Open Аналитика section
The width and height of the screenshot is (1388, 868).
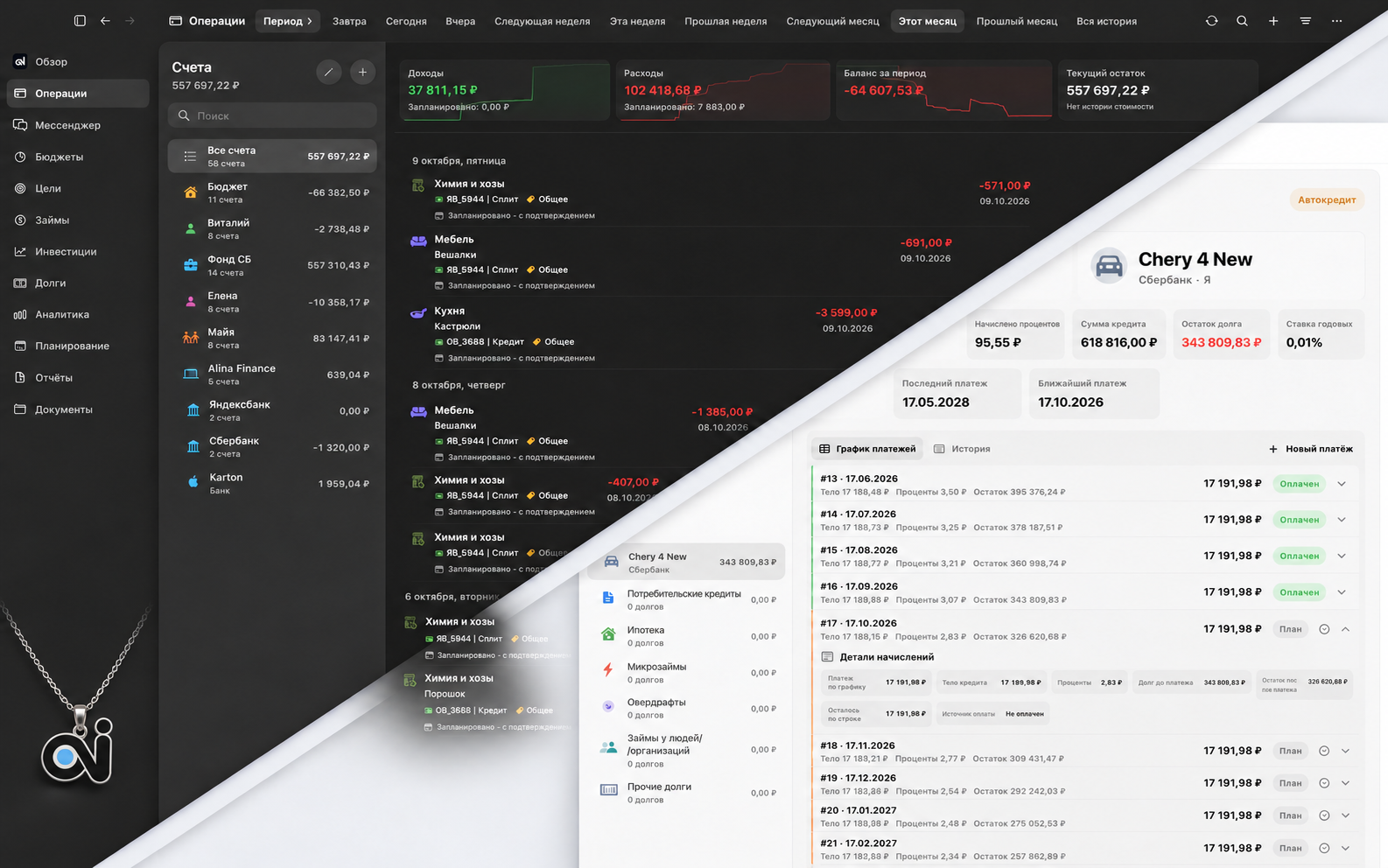77,314
